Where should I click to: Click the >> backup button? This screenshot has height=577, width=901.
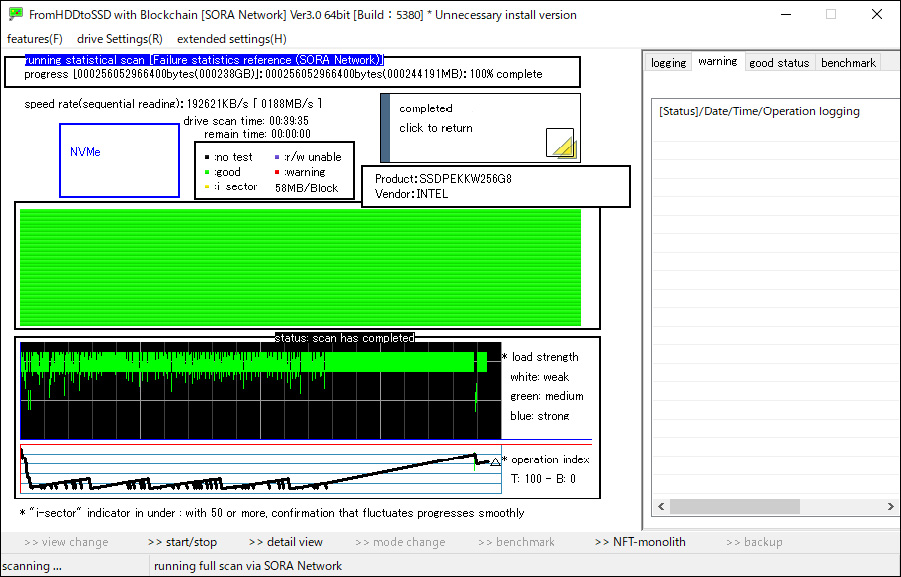pos(754,542)
